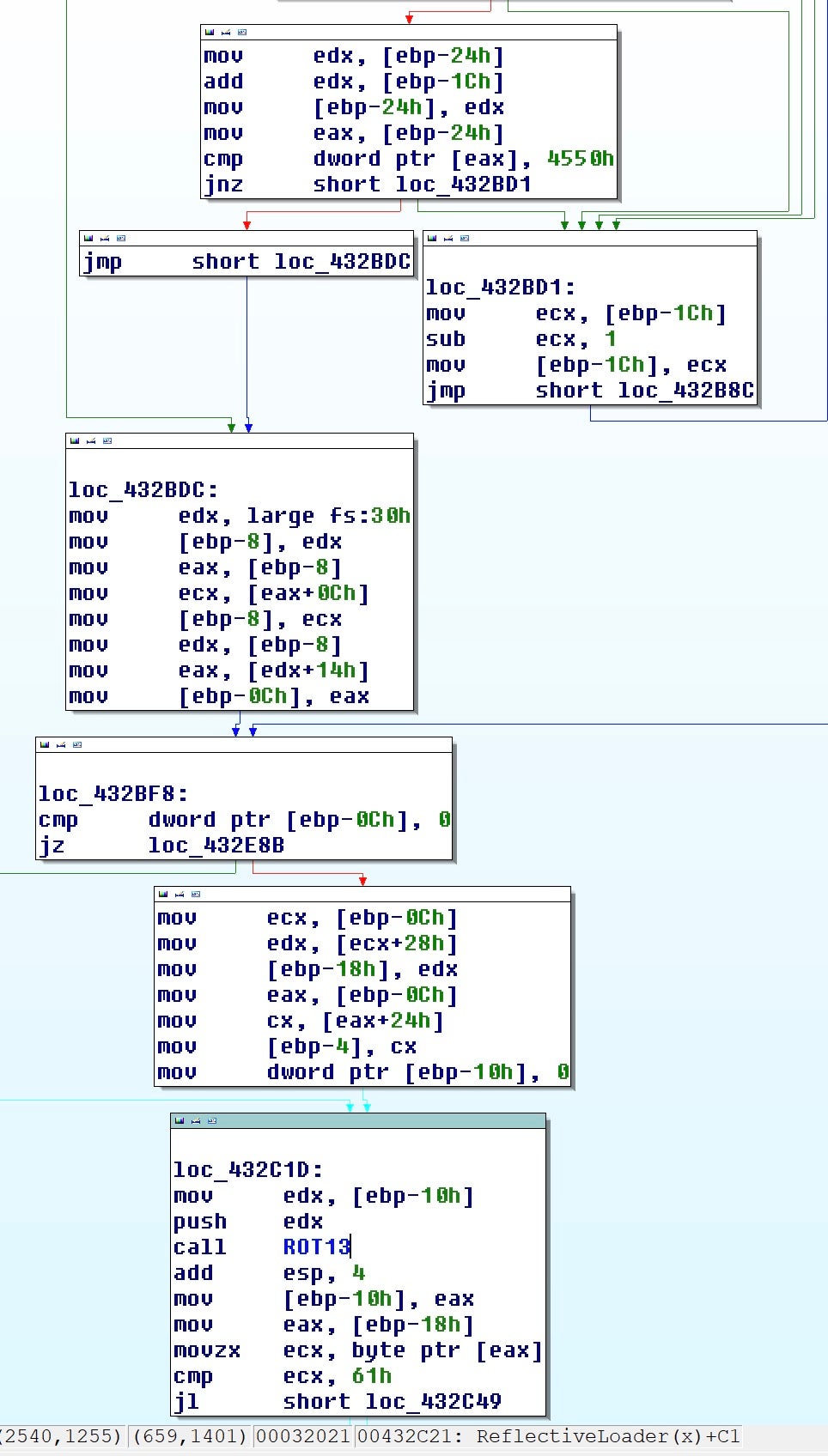Click the ROT13 function name in call
The height and width of the screenshot is (1456, 828).
pyautogui.click(x=316, y=1247)
